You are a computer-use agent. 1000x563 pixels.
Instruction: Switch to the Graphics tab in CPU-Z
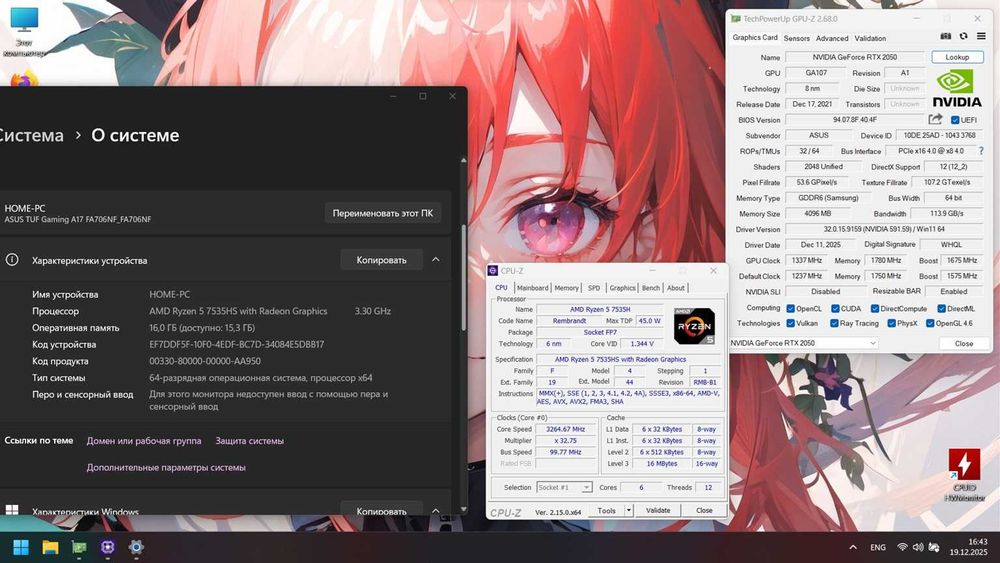(622, 288)
